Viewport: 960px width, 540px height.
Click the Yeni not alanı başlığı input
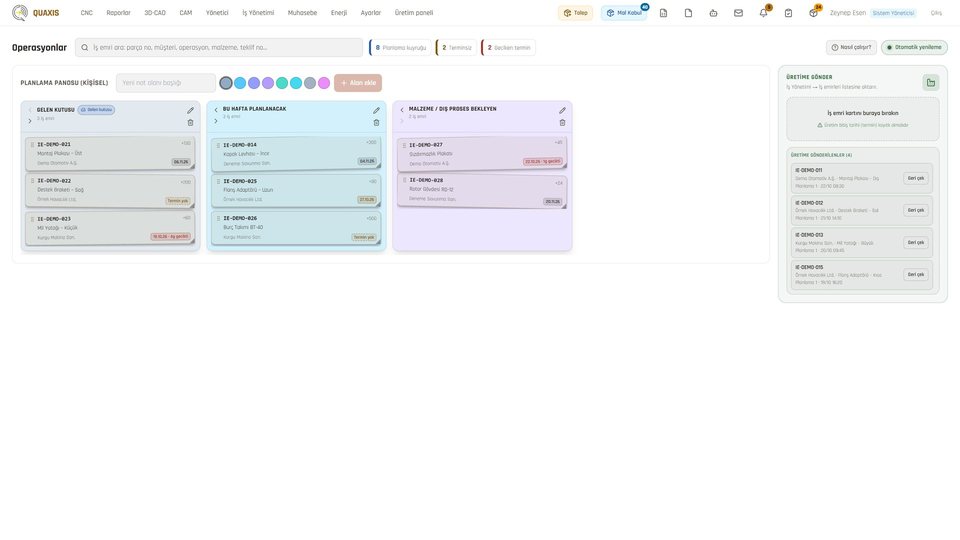point(166,83)
